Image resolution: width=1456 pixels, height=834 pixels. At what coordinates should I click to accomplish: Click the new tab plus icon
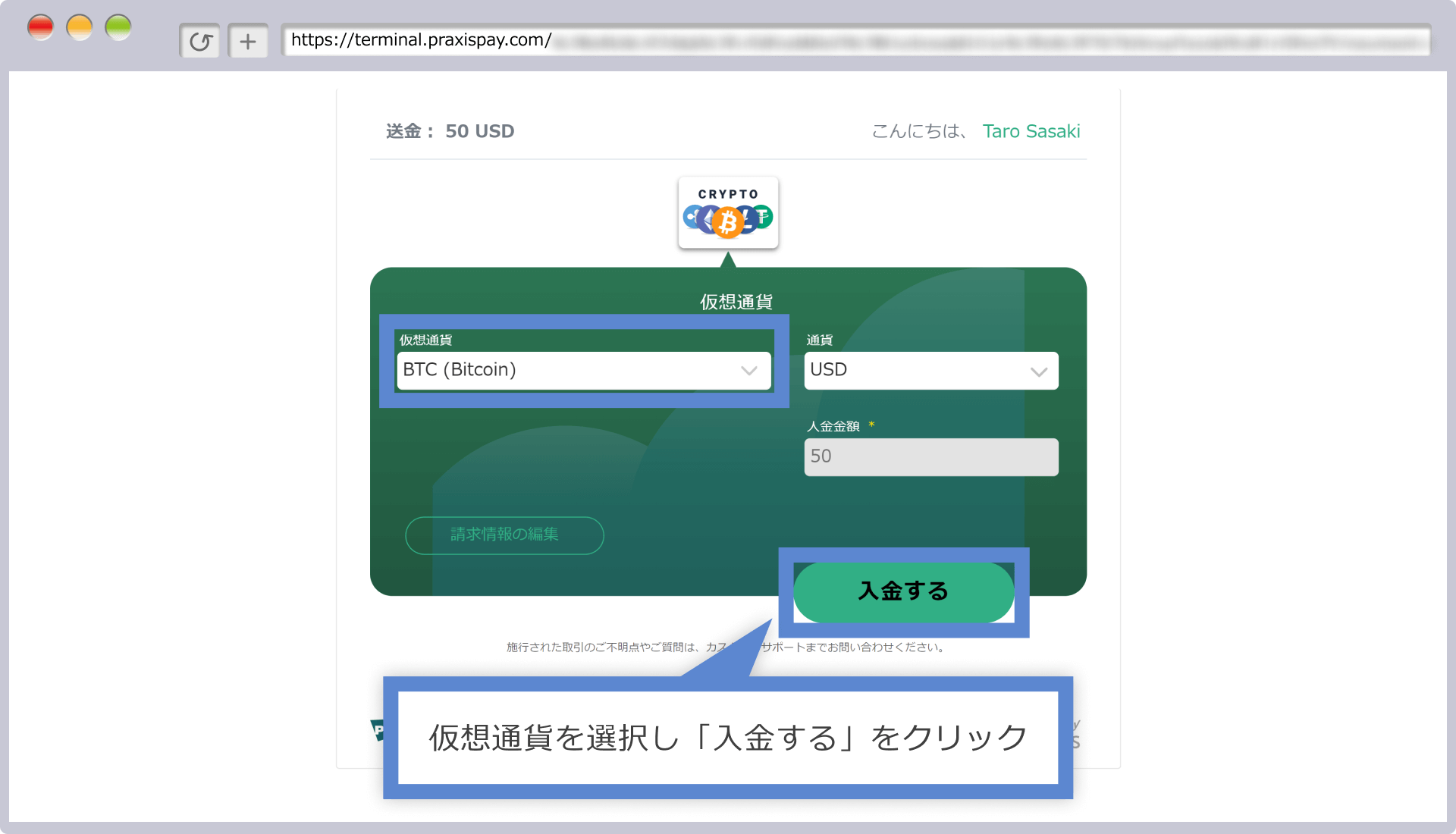[x=247, y=40]
